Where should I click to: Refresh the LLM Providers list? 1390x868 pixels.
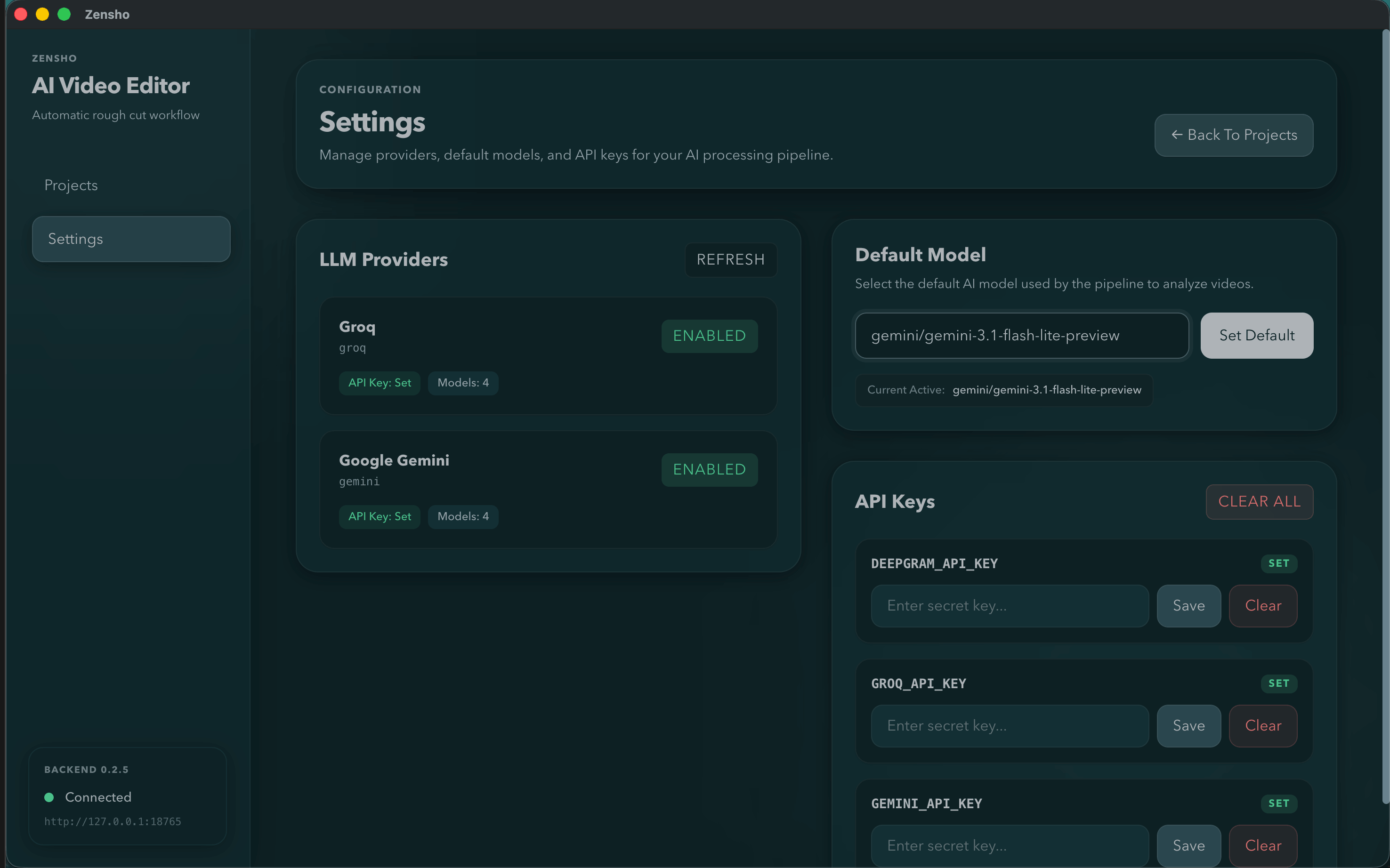click(730, 259)
